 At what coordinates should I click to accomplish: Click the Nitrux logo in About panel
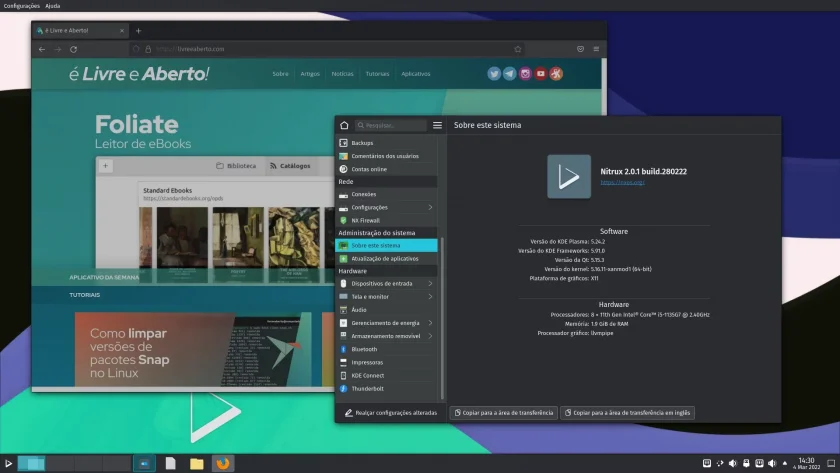569,177
